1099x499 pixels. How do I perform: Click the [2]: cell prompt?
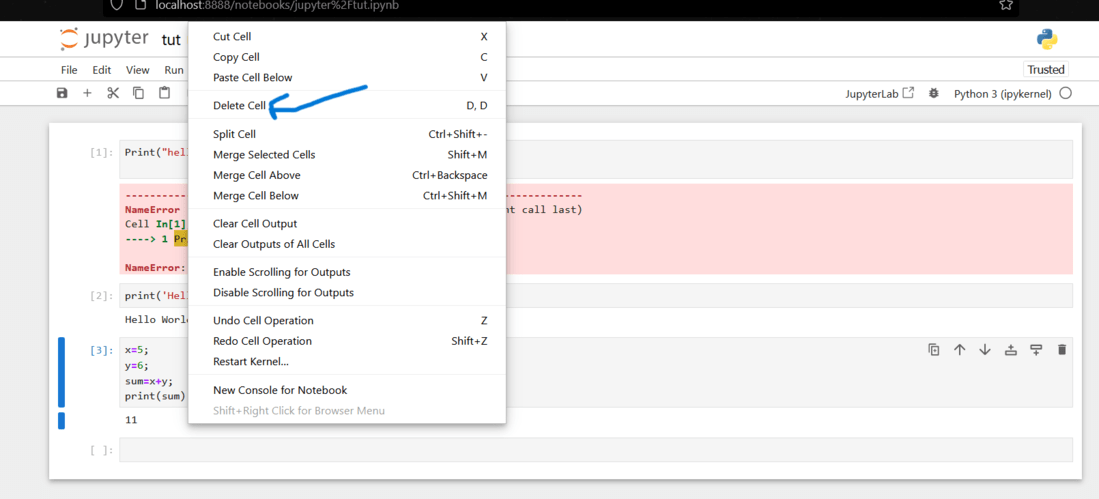pos(102,296)
